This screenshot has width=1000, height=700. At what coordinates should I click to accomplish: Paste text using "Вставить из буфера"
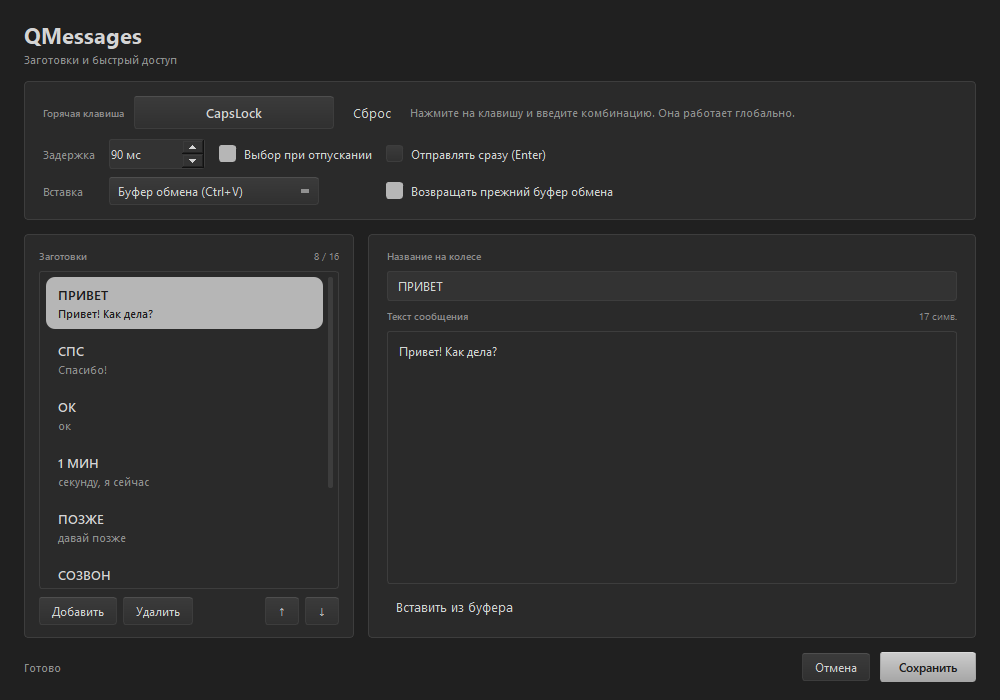454,608
